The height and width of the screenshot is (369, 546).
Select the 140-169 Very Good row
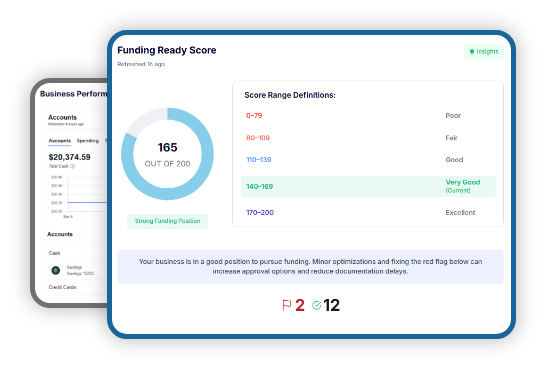pyautogui.click(x=368, y=187)
